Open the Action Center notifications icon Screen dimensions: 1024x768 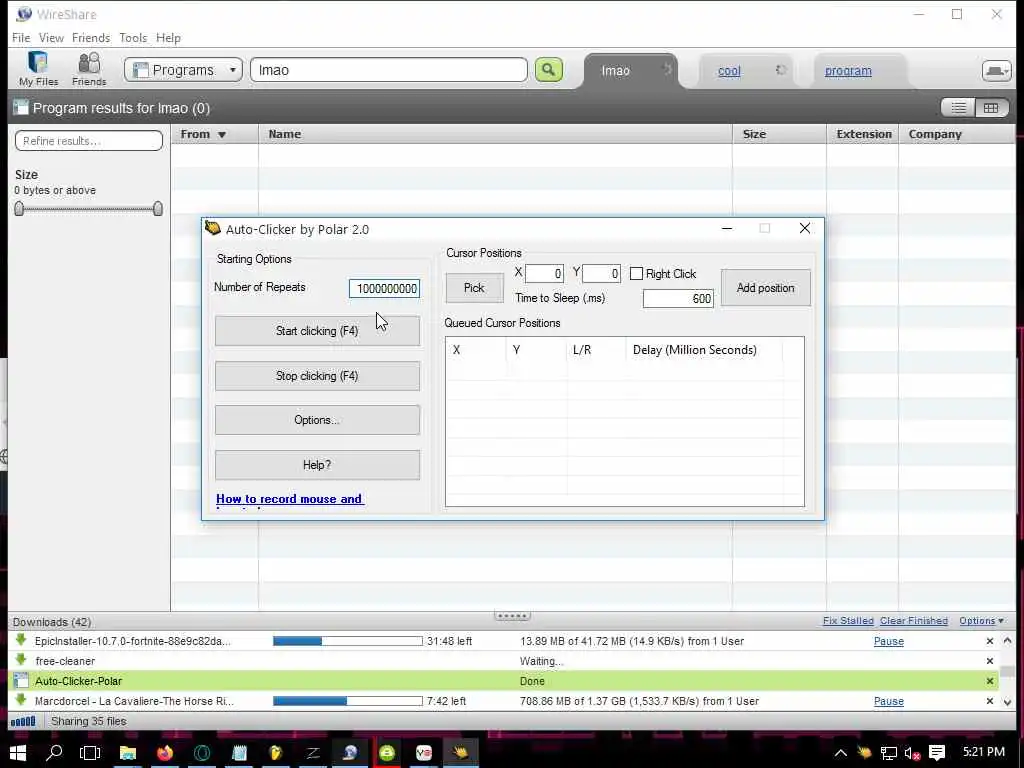click(x=937, y=753)
